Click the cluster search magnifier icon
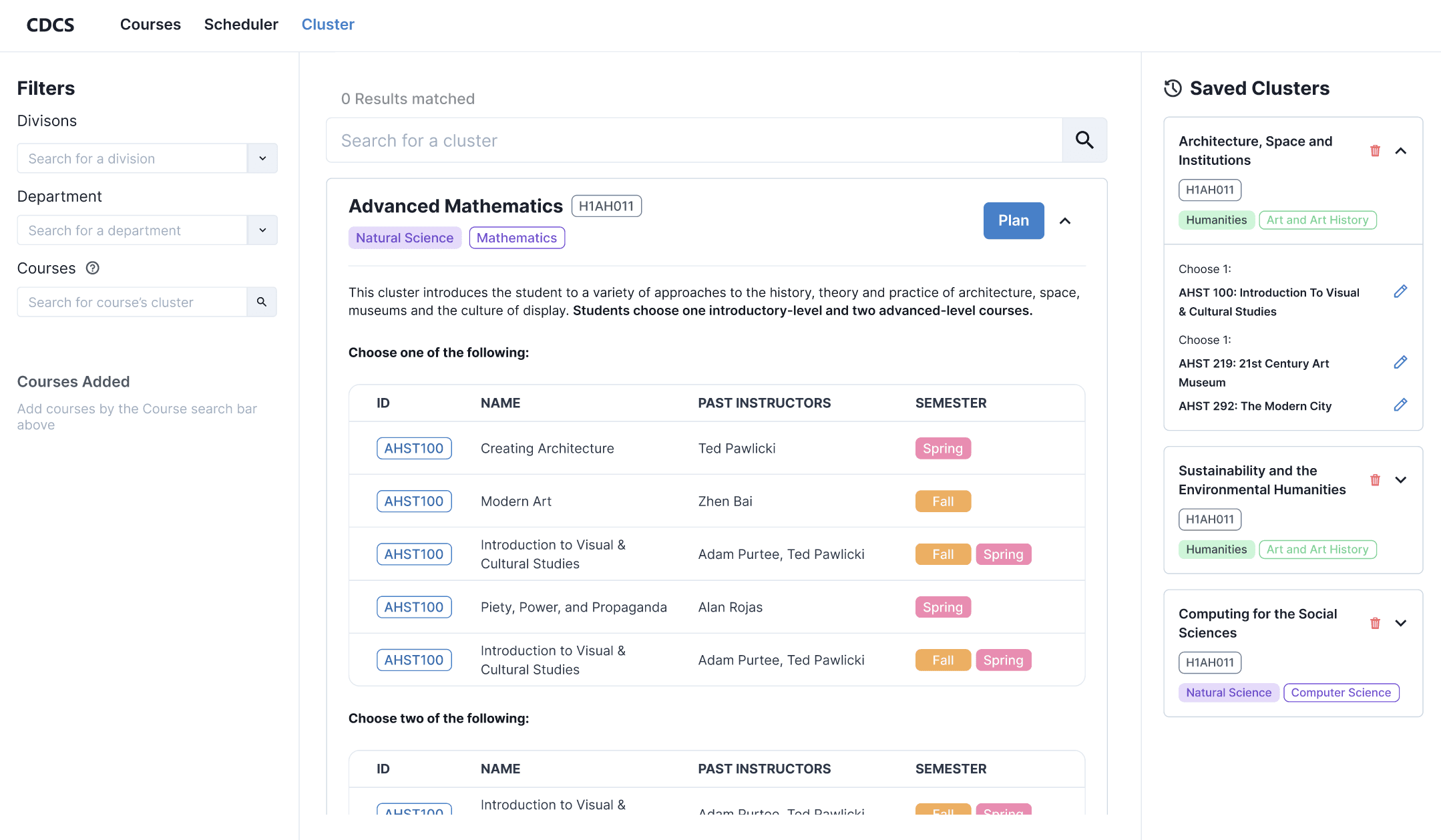Viewport: 1441px width, 840px height. (1084, 140)
